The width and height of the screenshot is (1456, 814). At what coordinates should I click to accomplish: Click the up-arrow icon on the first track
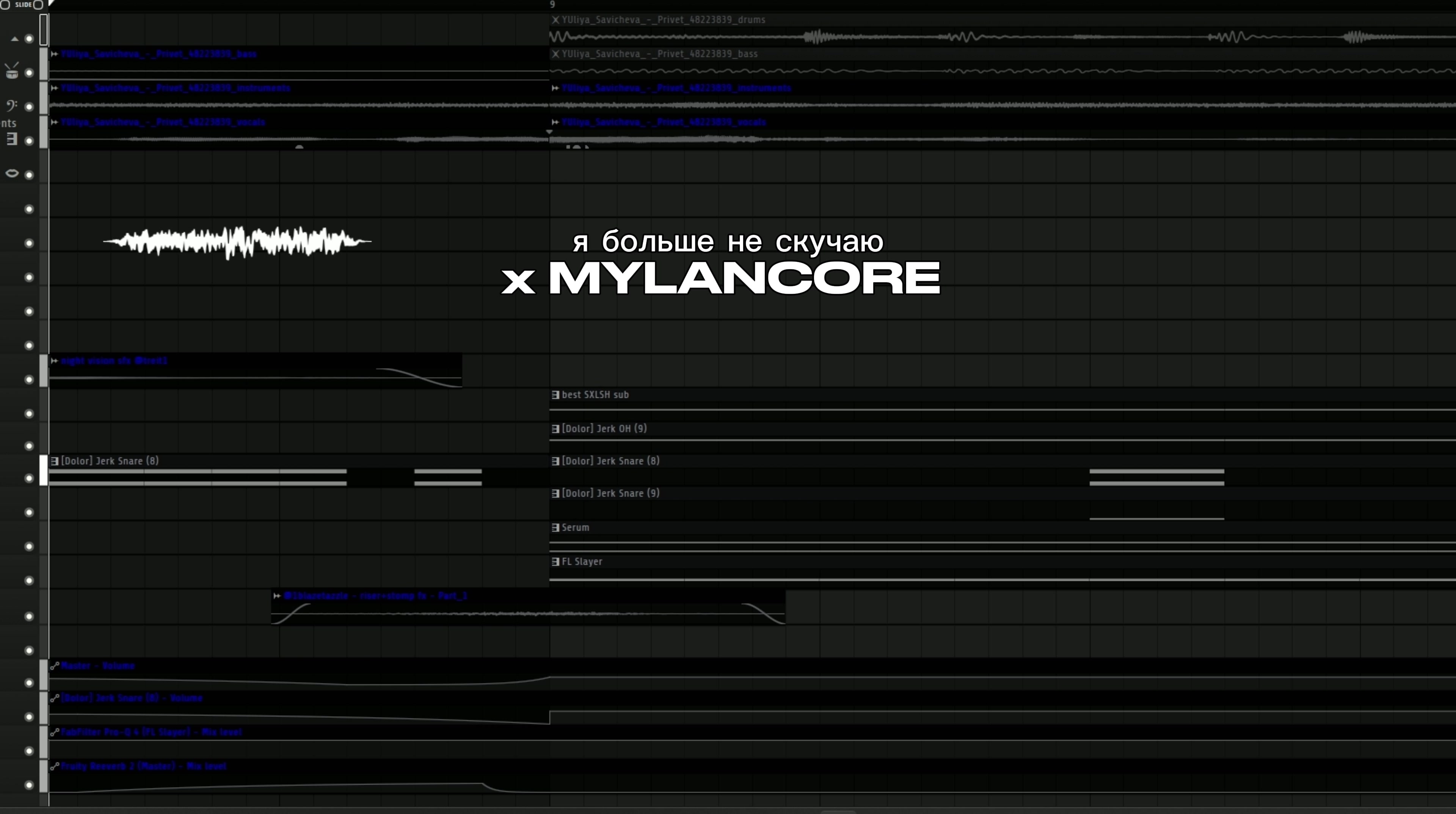click(15, 39)
